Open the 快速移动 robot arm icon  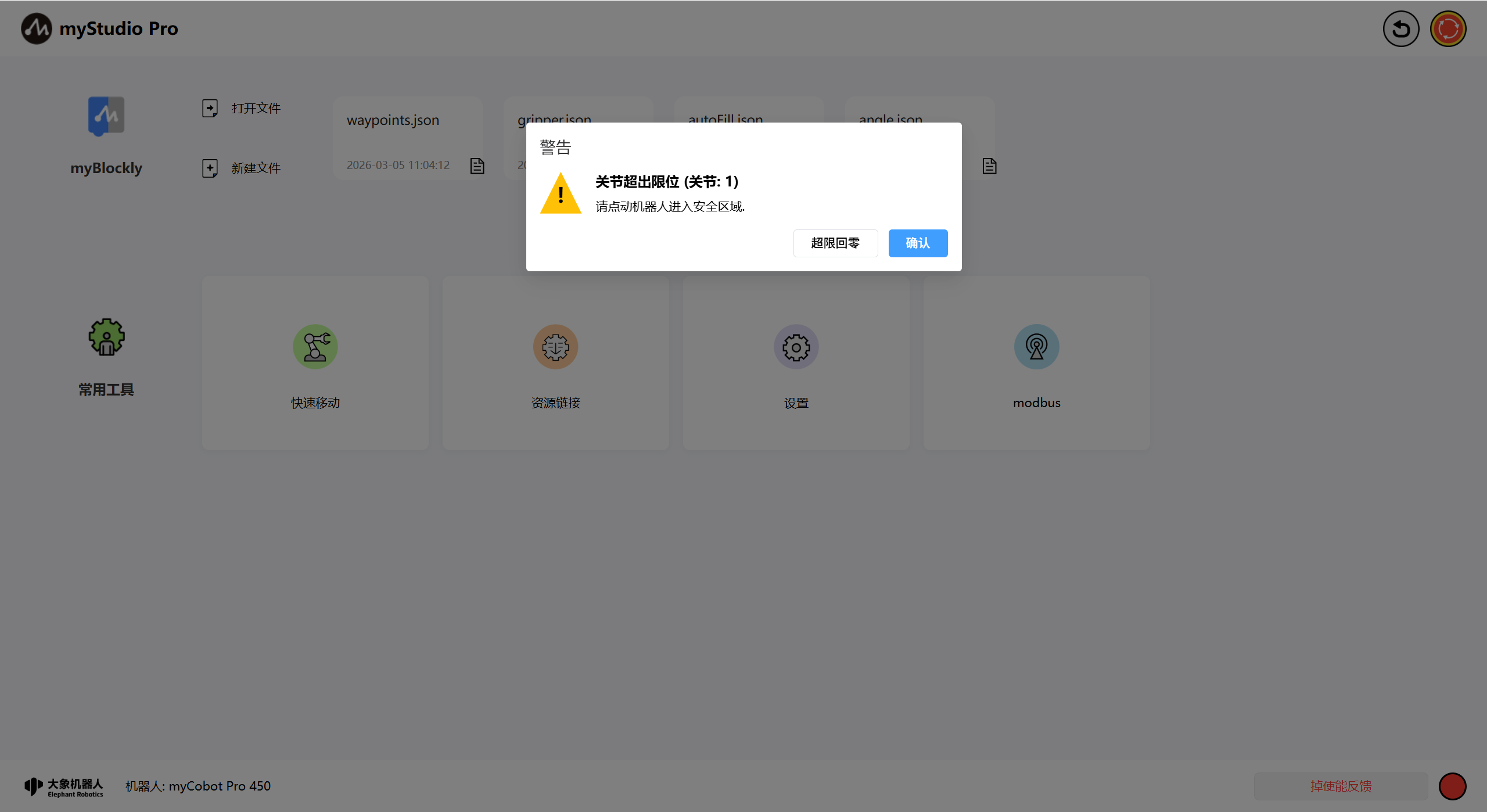pyautogui.click(x=315, y=347)
